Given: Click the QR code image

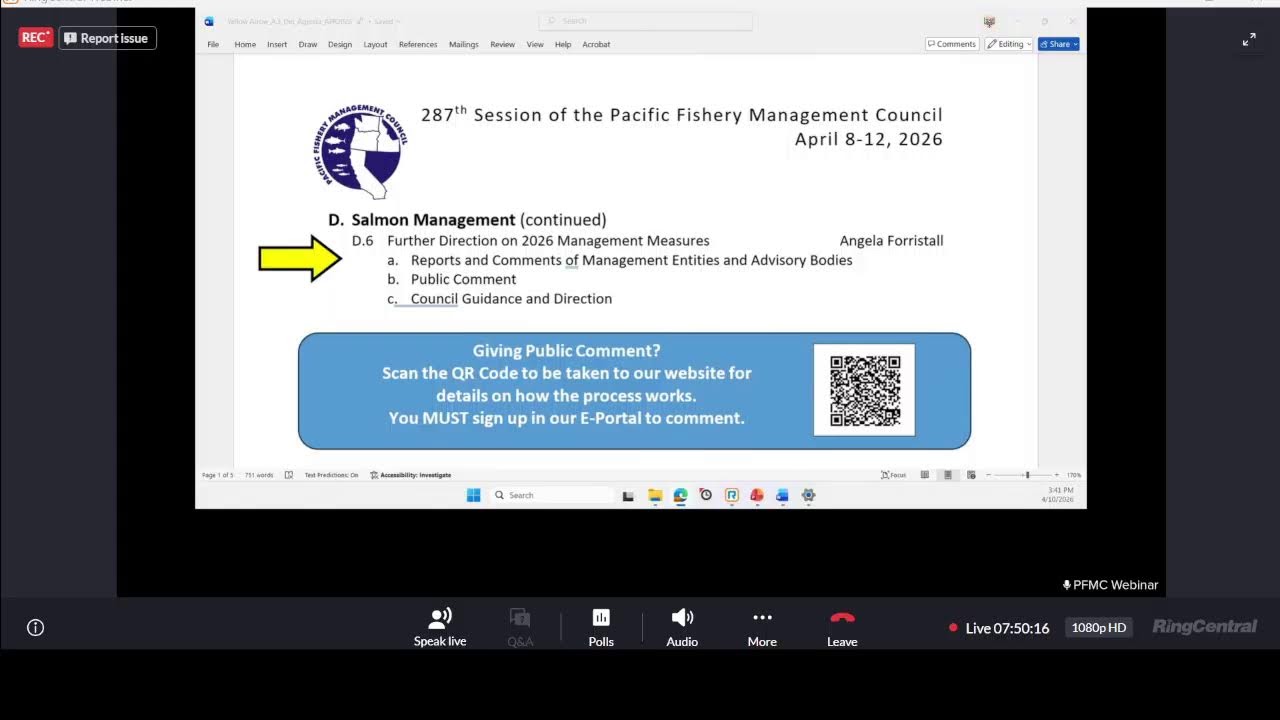Looking at the screenshot, I should (x=864, y=390).
